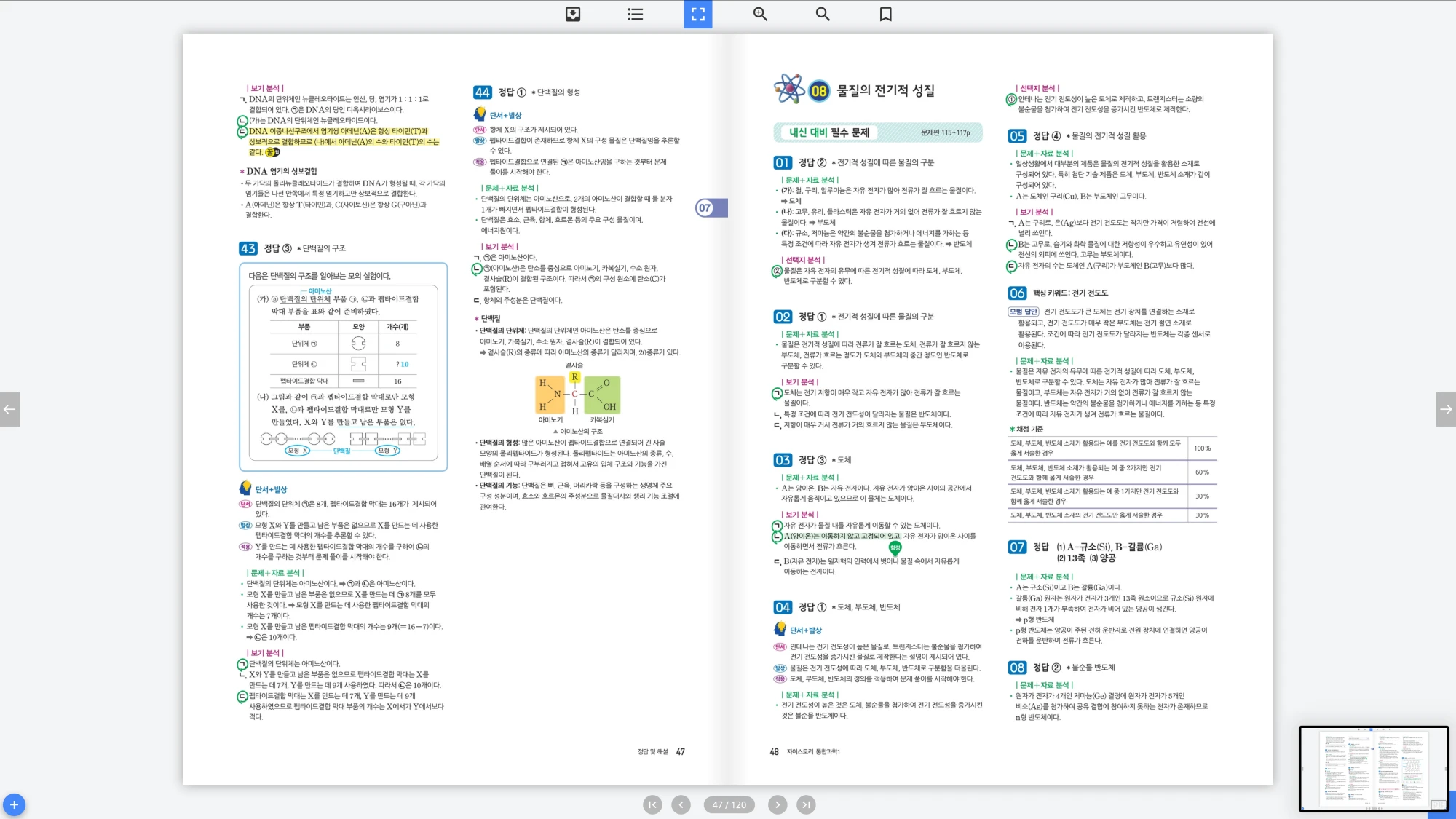Go back one page in bottom bar
1456x819 pixels.
tap(681, 804)
